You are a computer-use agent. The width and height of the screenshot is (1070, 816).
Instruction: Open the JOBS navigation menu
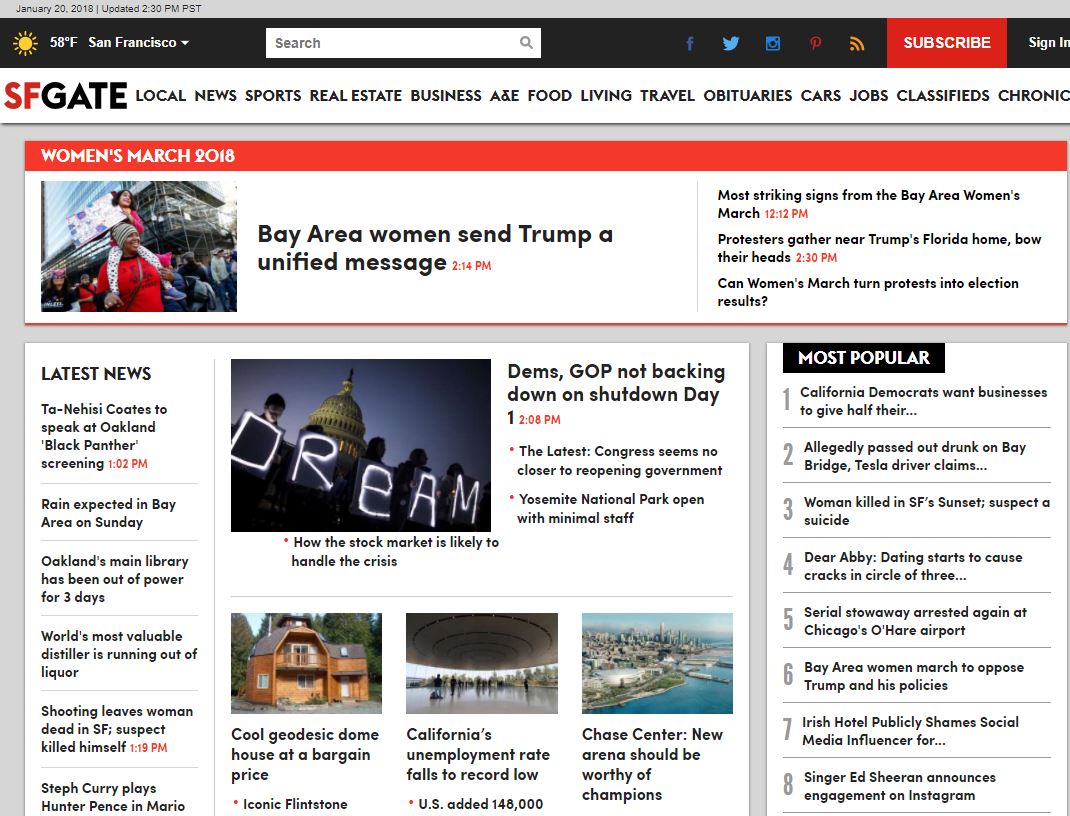pos(869,96)
